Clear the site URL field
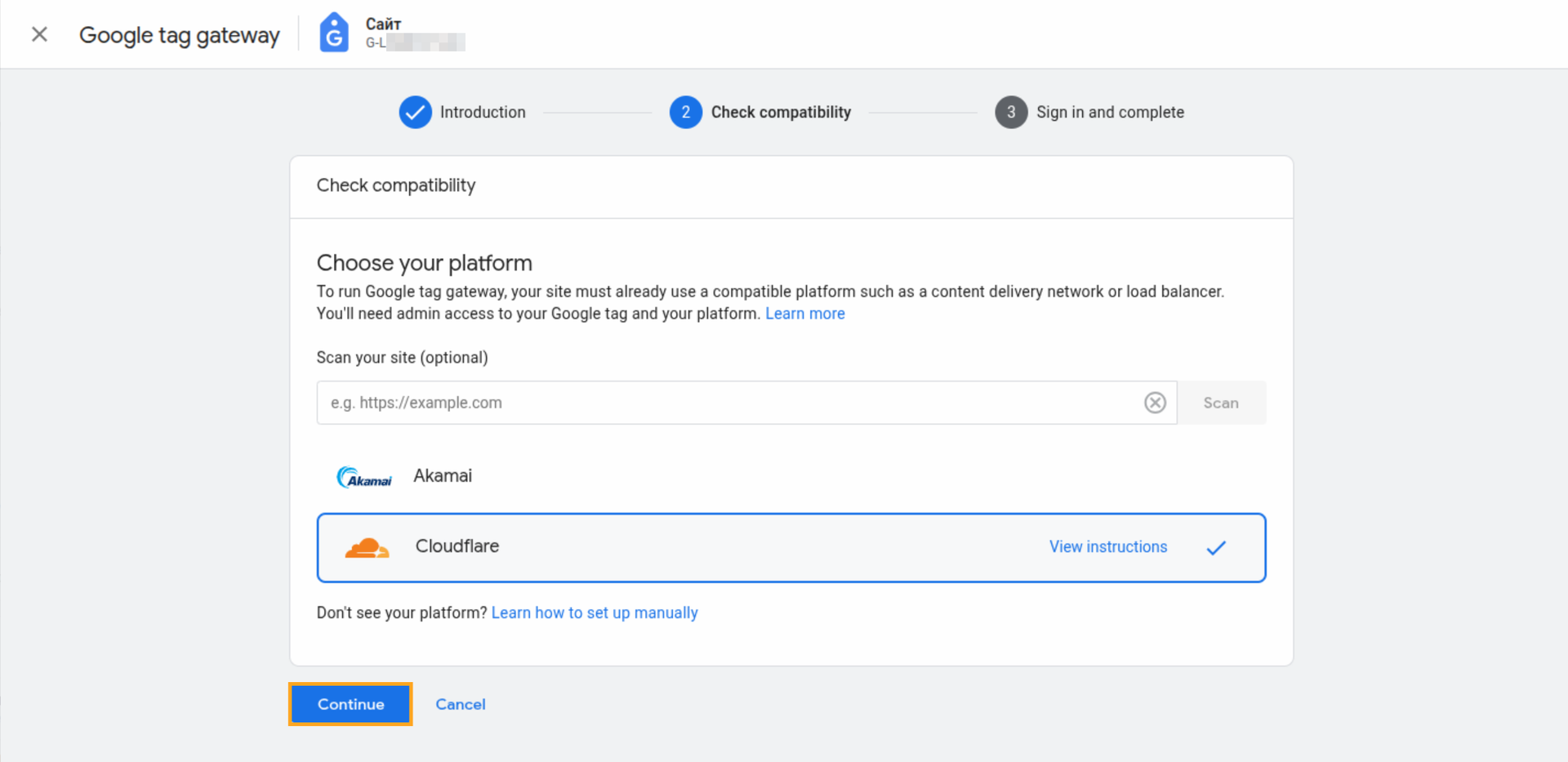The image size is (1568, 762). coord(1154,403)
